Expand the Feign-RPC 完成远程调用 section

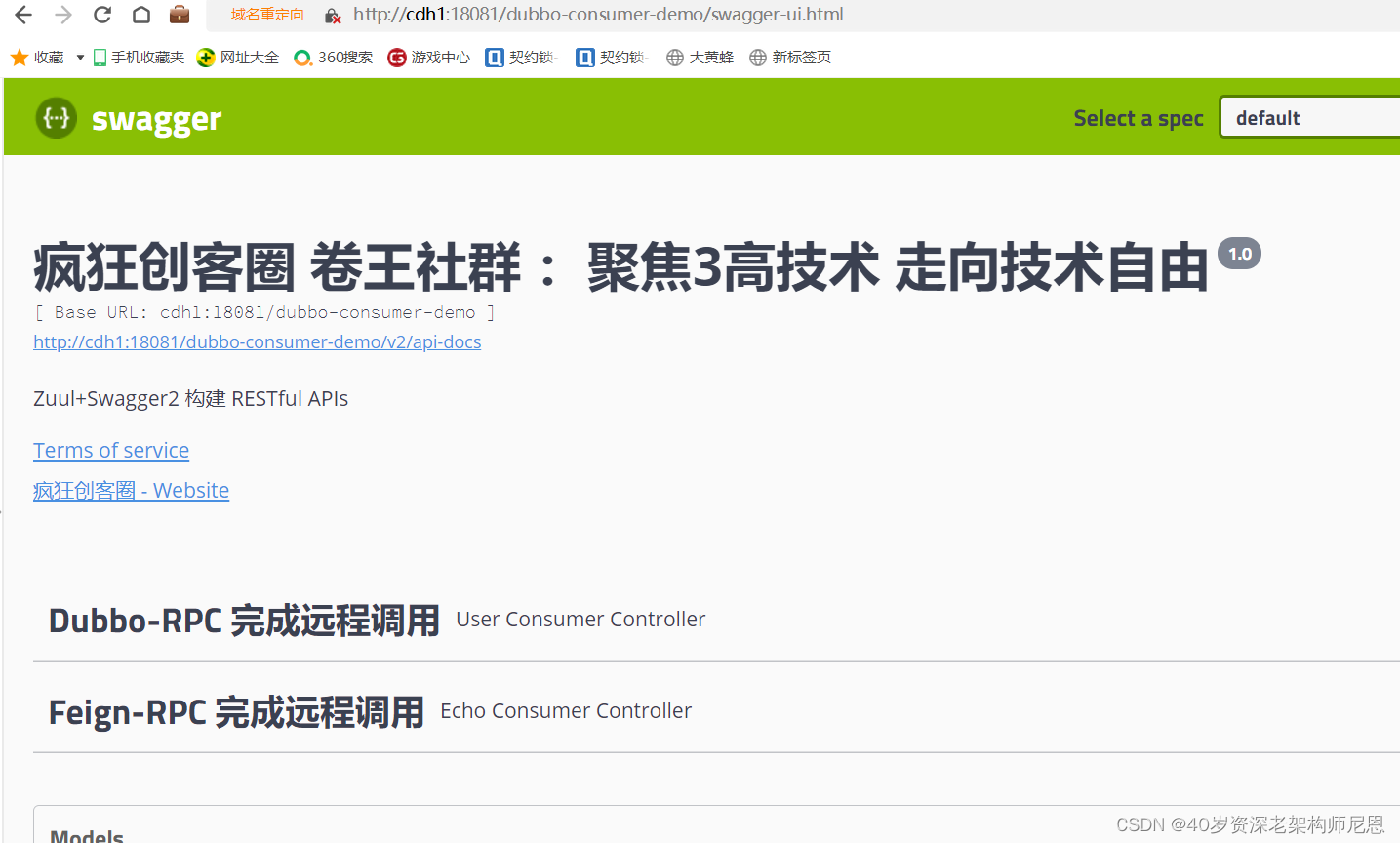pyautogui.click(x=717, y=711)
